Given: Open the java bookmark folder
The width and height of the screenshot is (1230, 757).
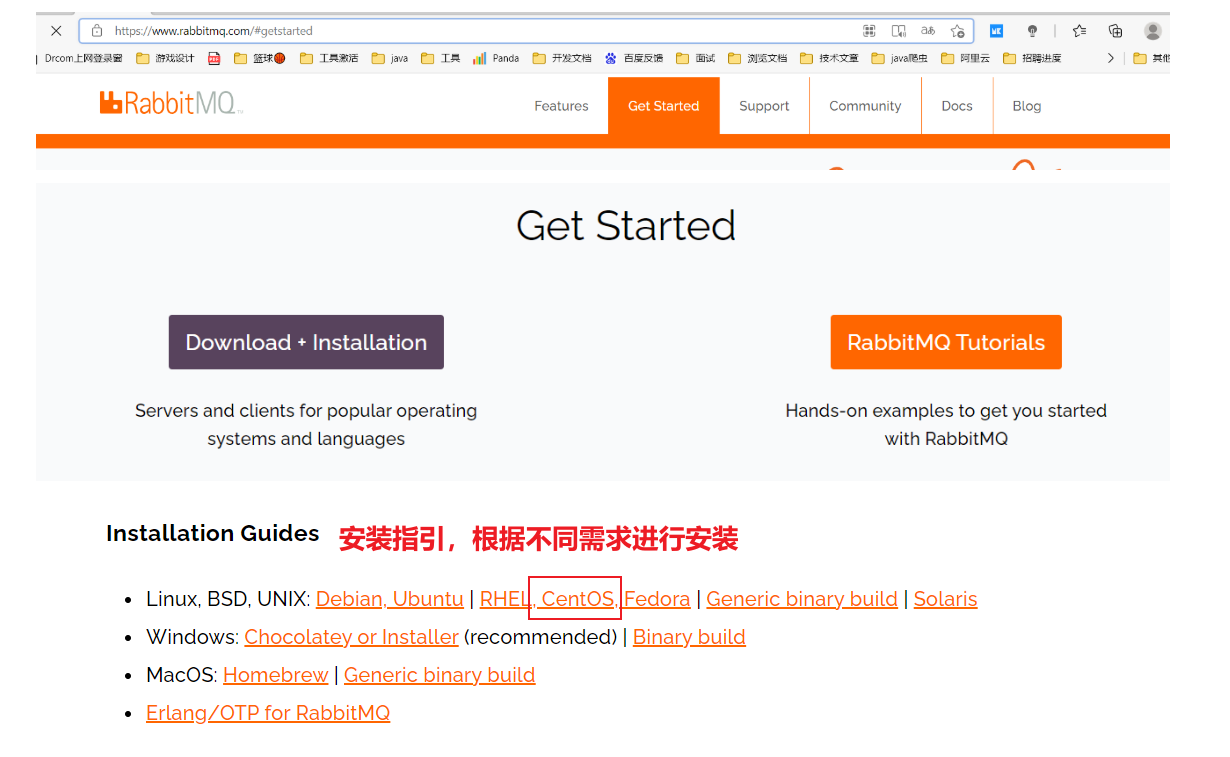Looking at the screenshot, I should point(390,58).
